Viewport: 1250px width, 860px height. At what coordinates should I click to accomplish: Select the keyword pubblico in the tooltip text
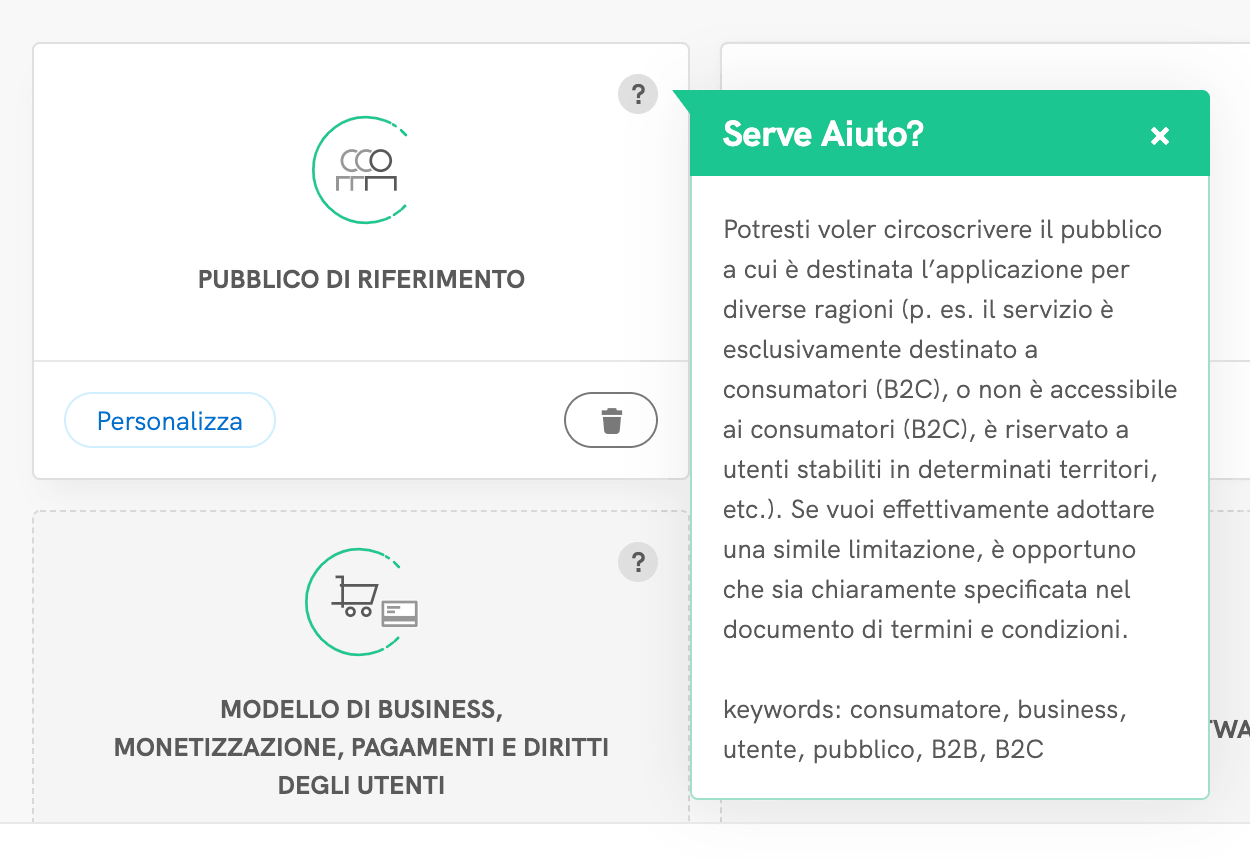(x=862, y=748)
